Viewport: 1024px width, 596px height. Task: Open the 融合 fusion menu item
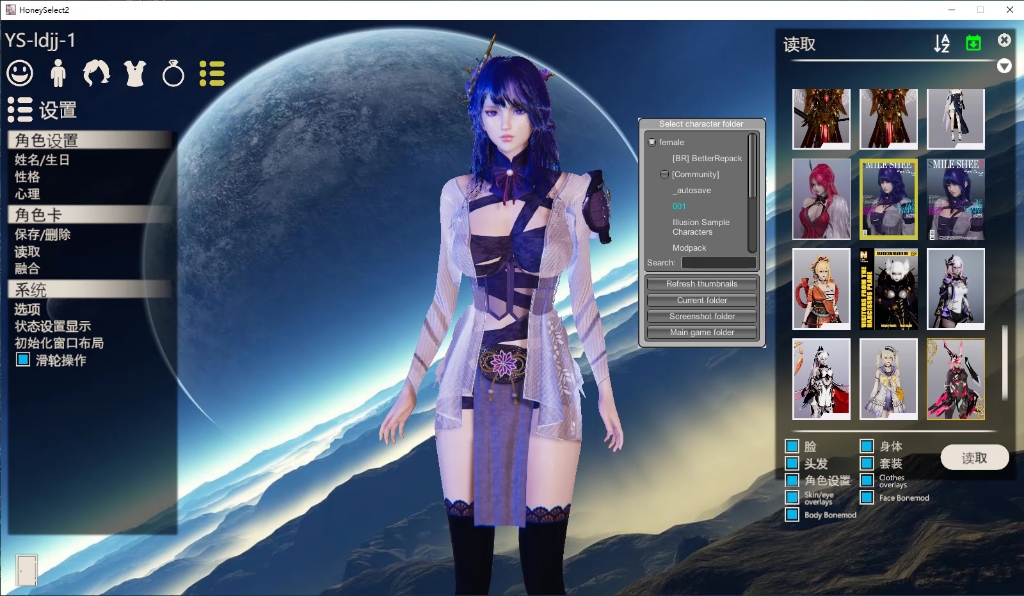coord(27,268)
